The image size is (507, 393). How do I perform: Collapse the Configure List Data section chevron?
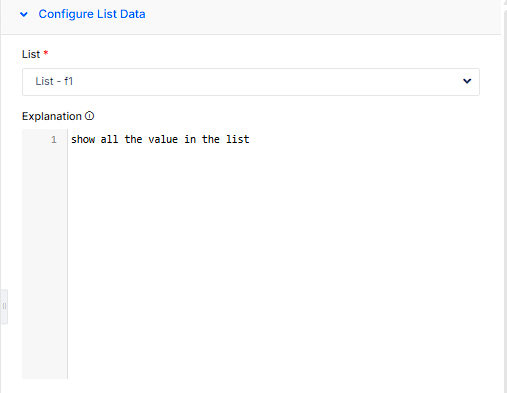coord(24,14)
